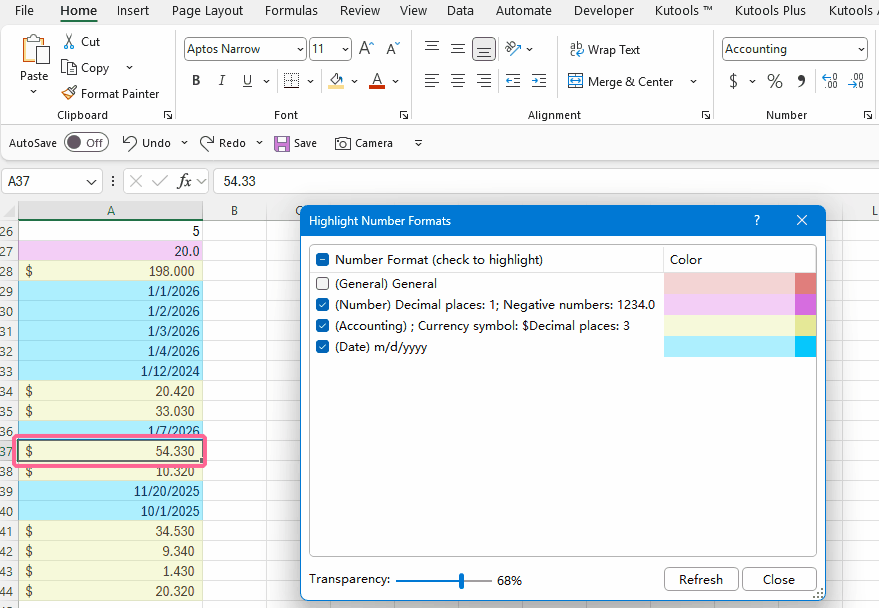Click the Camera tool in the quick toolbar

[x=364, y=143]
